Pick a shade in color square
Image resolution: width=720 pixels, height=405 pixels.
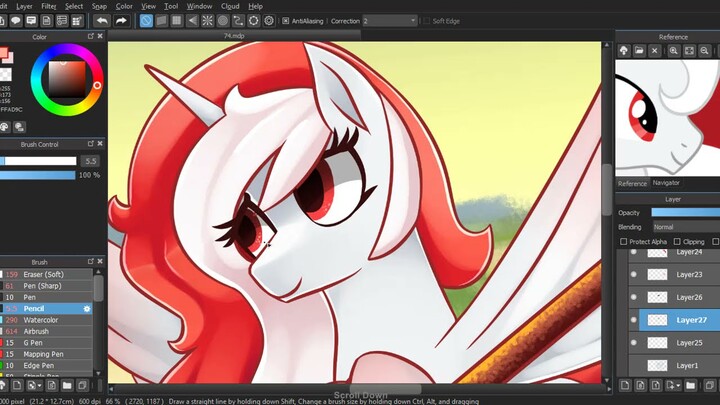click(67, 79)
